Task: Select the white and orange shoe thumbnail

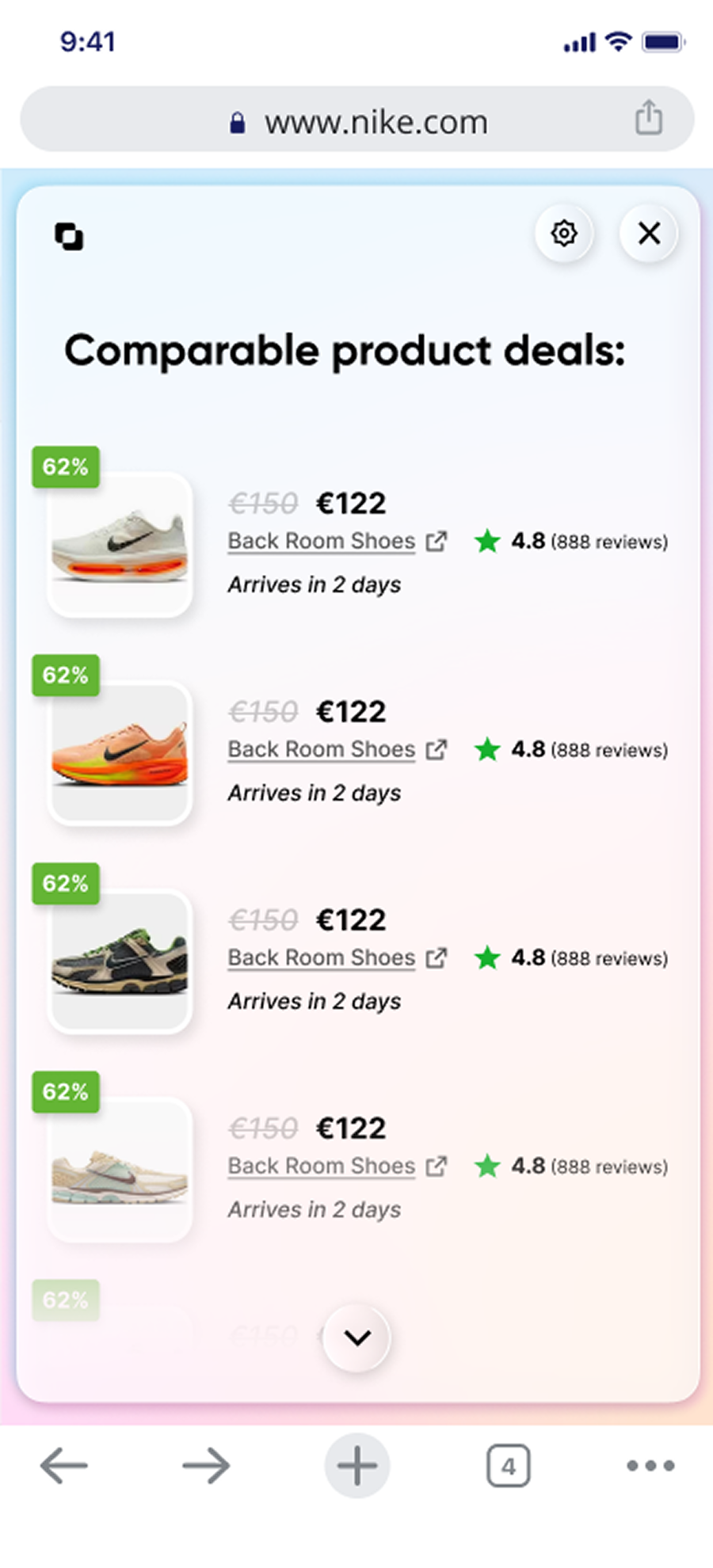Action: coord(120,545)
